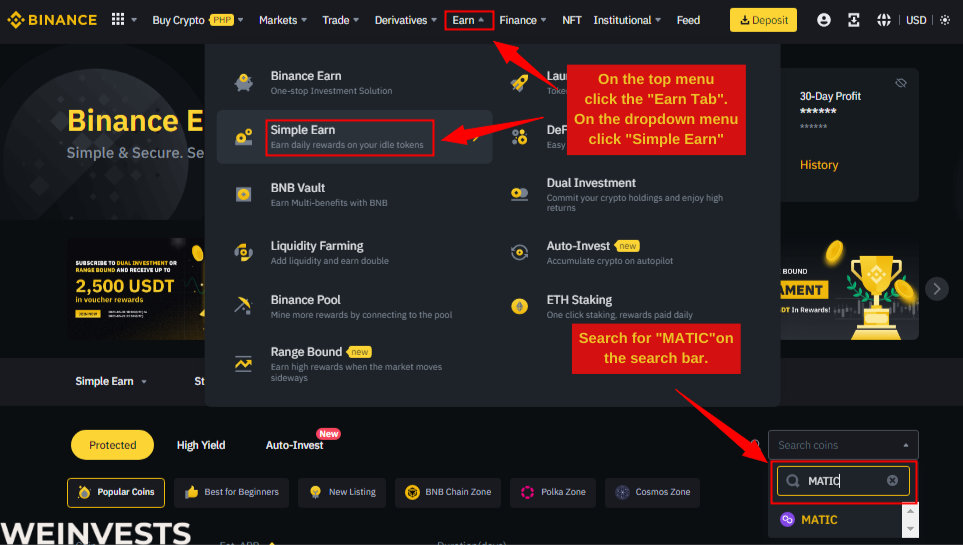Open the trophy tournament banner
The height and width of the screenshot is (545, 963).
point(850,289)
